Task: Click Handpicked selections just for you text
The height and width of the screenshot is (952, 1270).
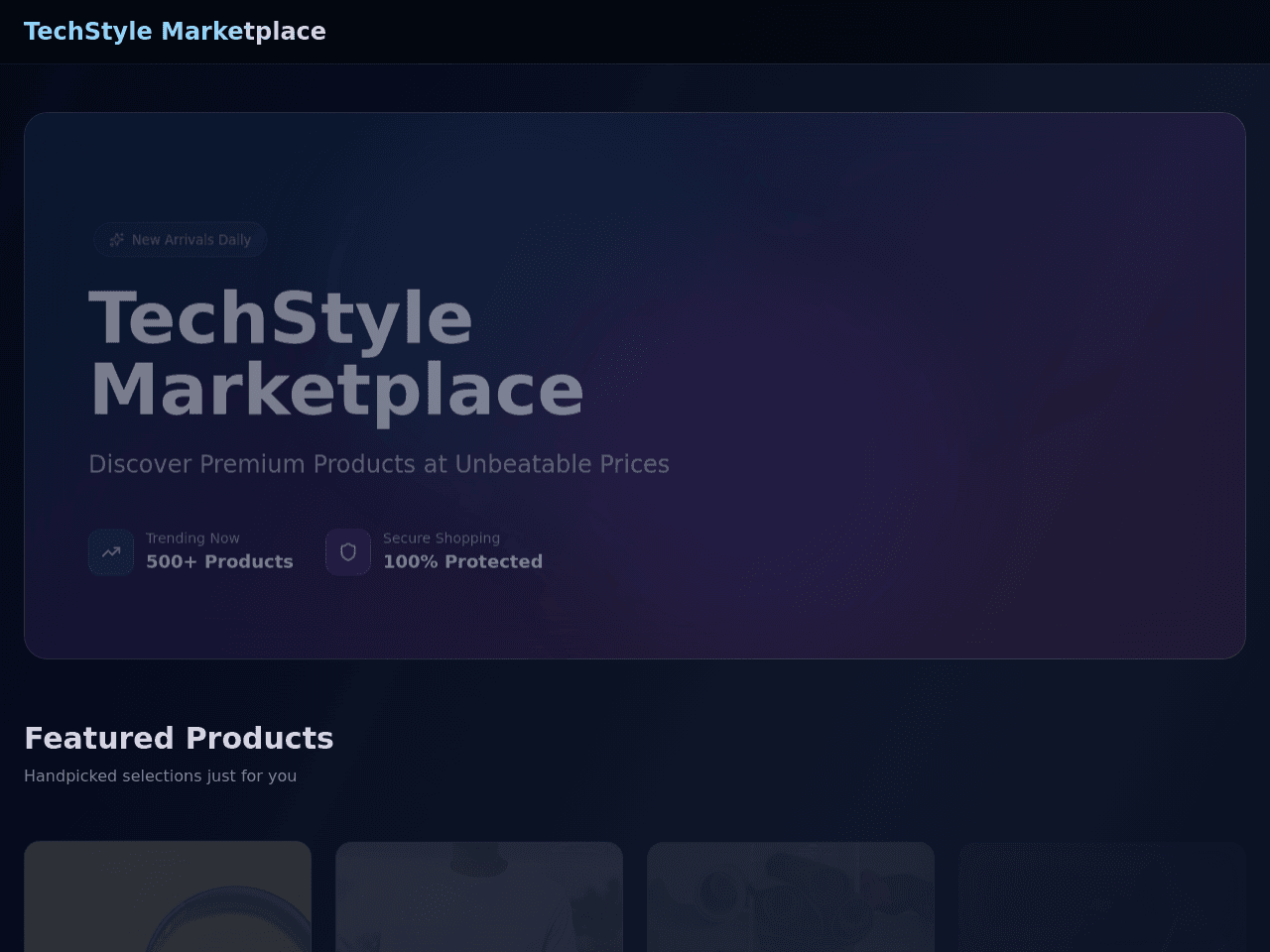Action: [x=160, y=775]
